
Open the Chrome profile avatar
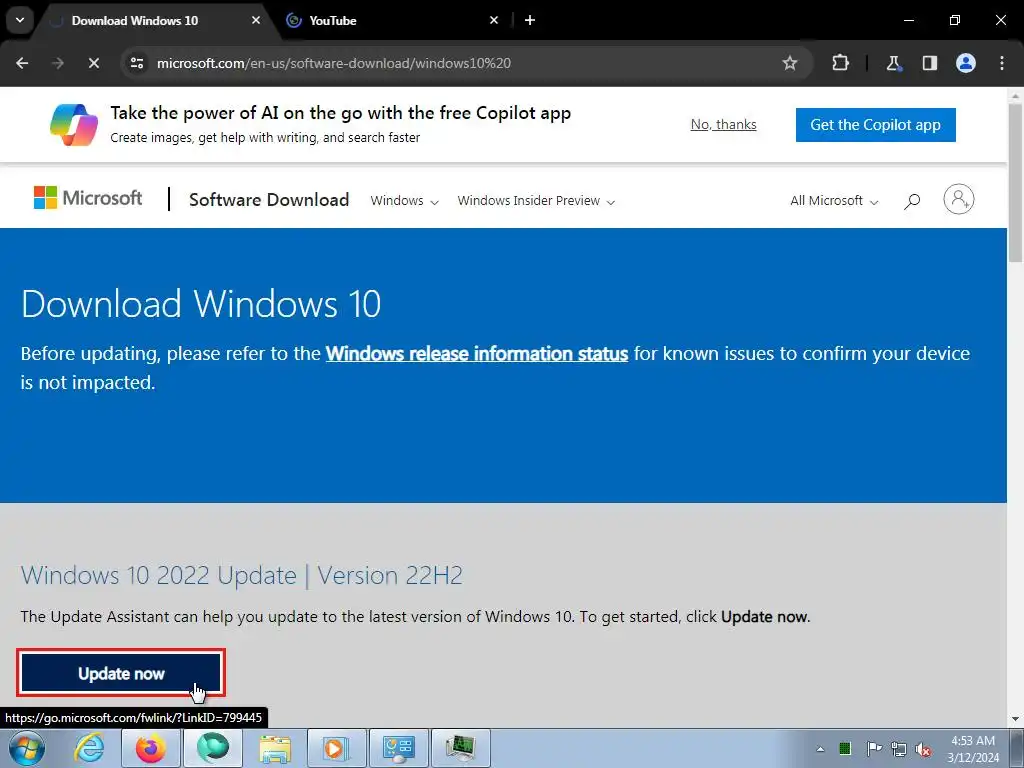tap(966, 63)
